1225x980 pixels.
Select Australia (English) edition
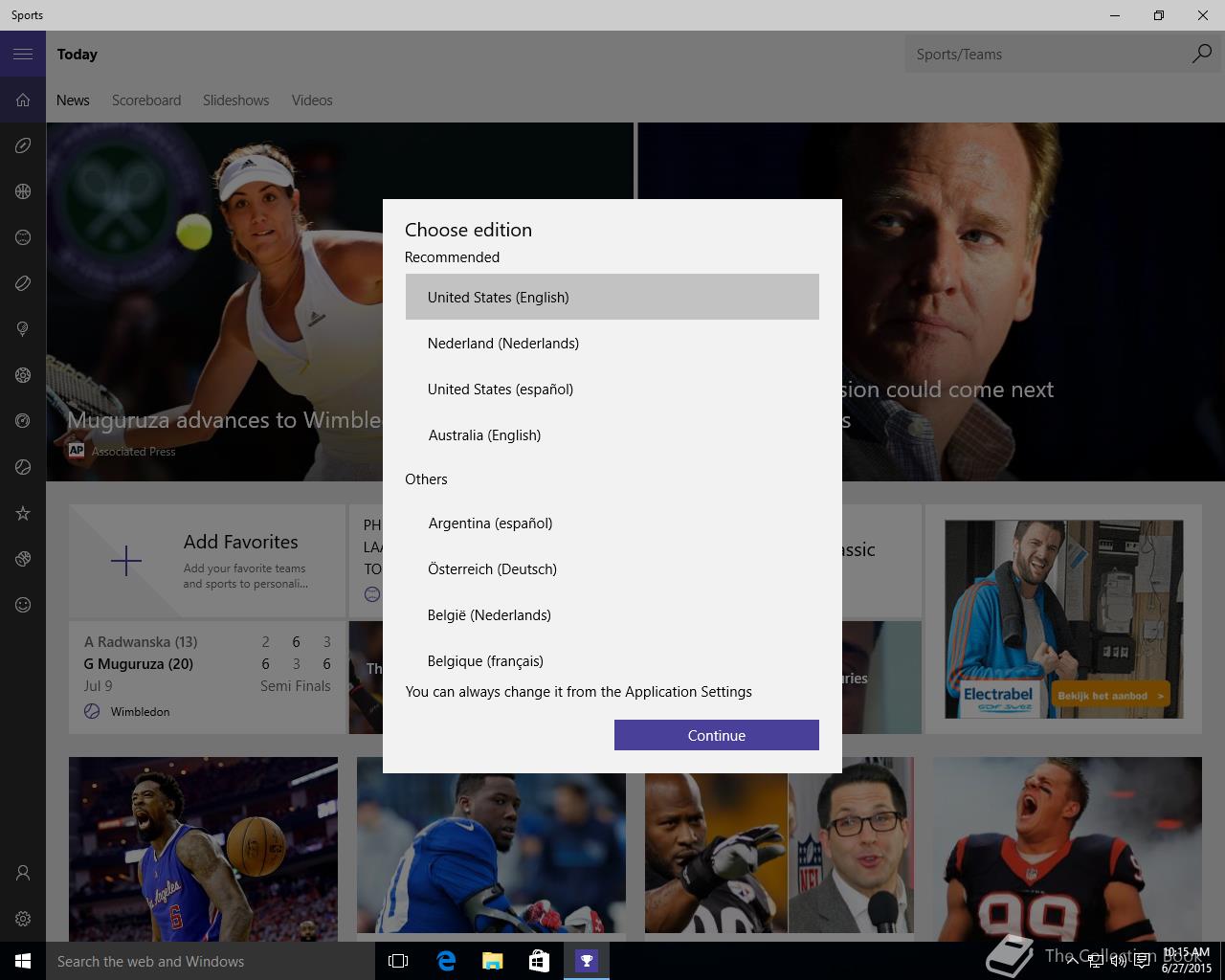click(612, 434)
